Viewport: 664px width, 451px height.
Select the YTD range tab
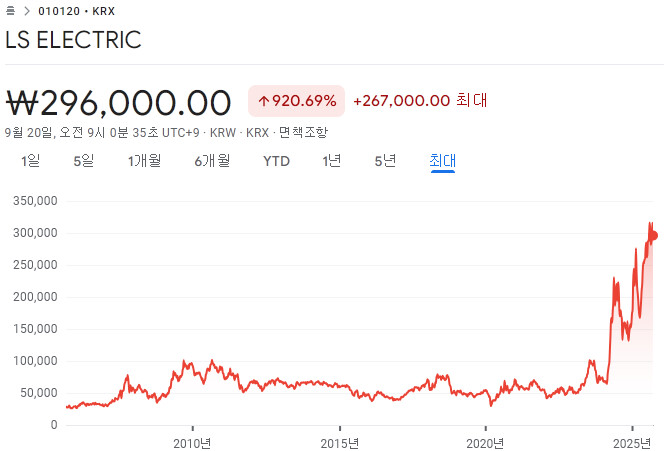(x=276, y=160)
